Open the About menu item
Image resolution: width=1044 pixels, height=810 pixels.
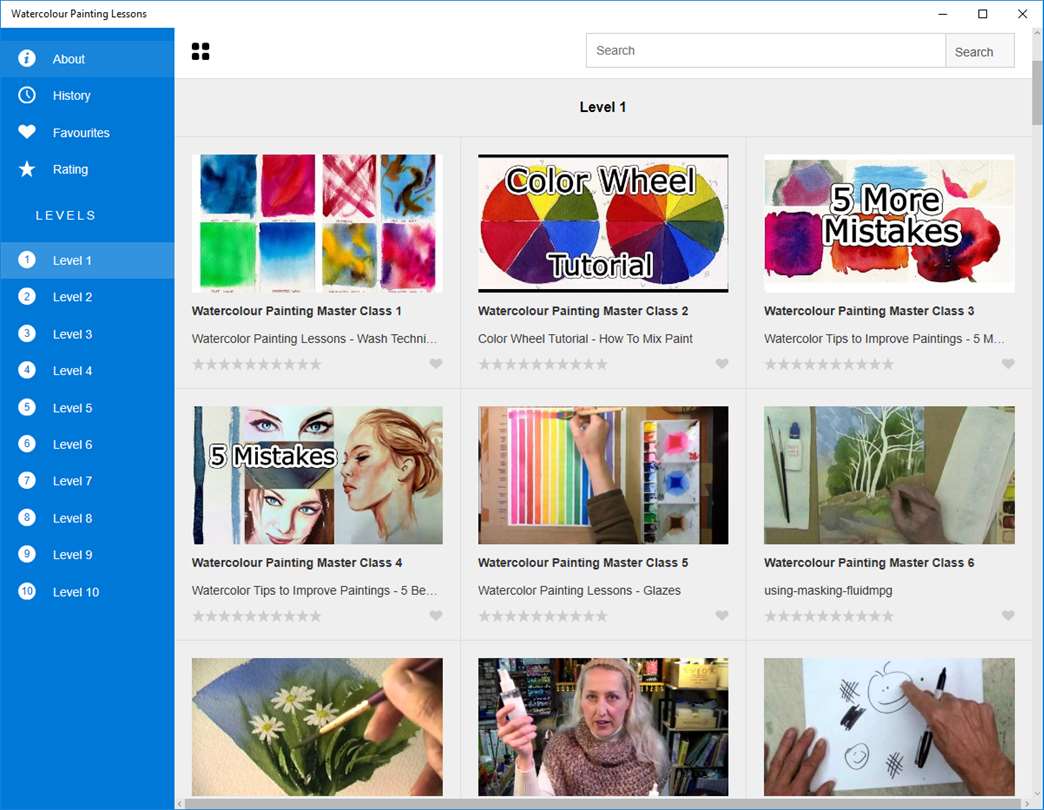pyautogui.click(x=87, y=59)
